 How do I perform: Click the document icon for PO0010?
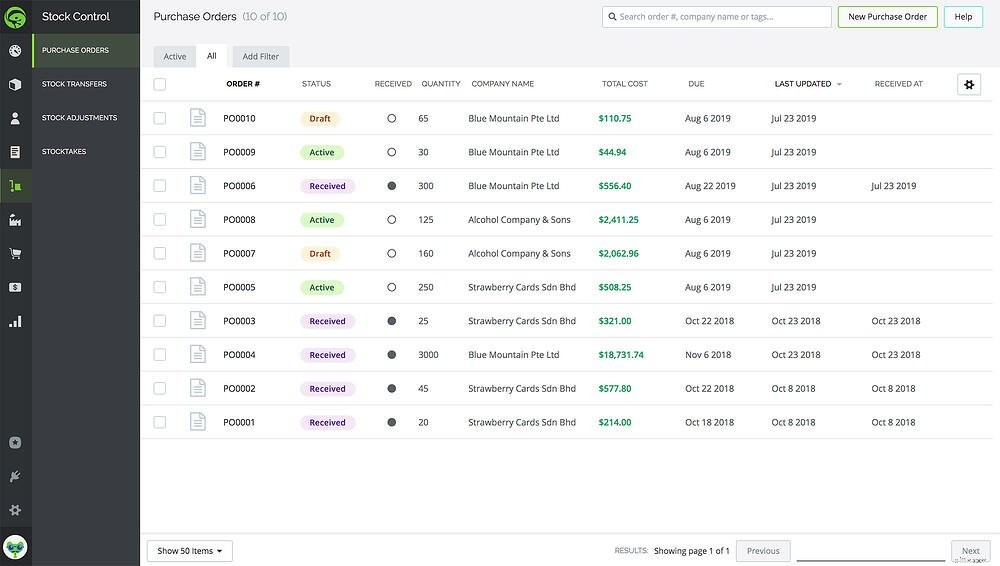(198, 118)
